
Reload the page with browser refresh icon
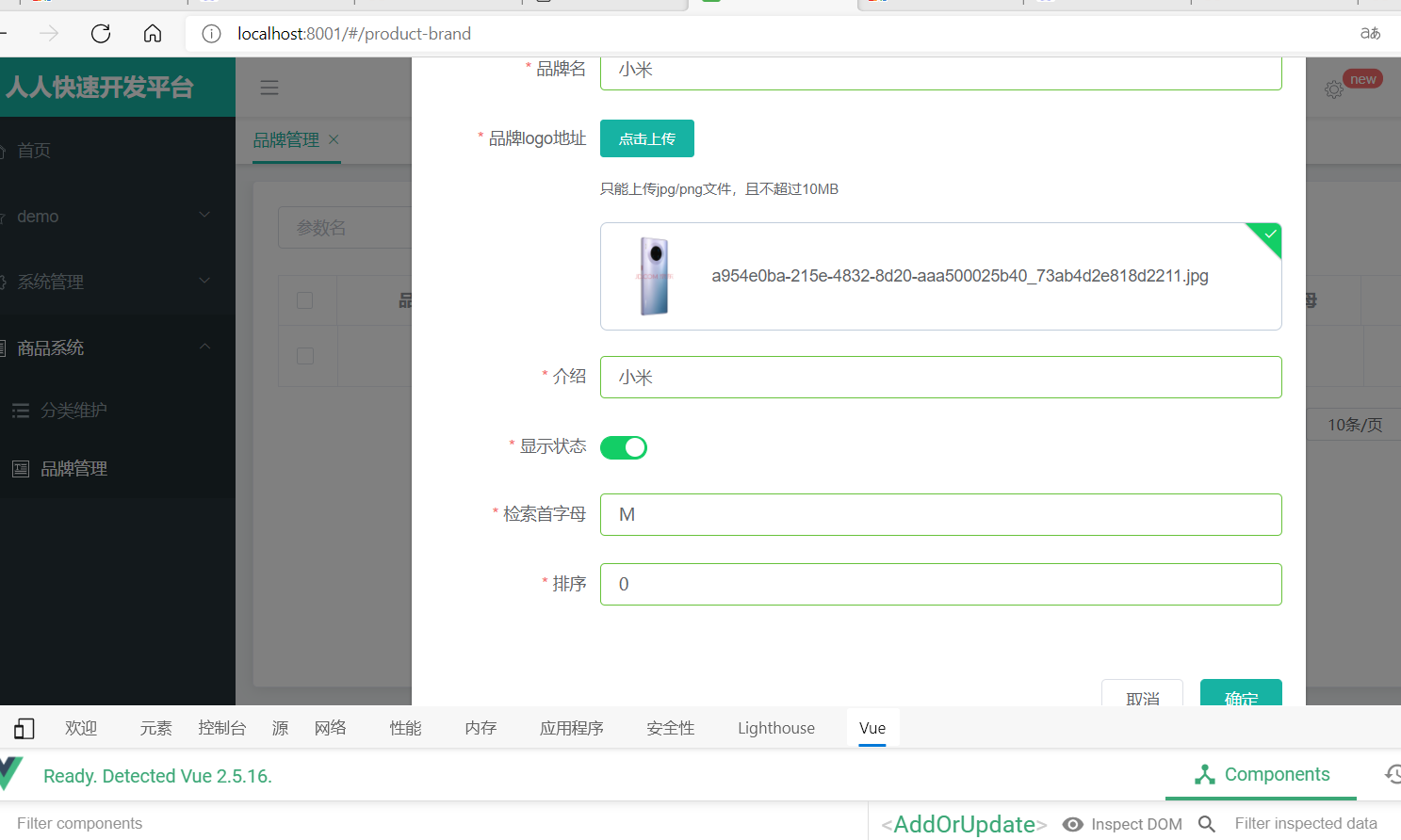coord(101,34)
